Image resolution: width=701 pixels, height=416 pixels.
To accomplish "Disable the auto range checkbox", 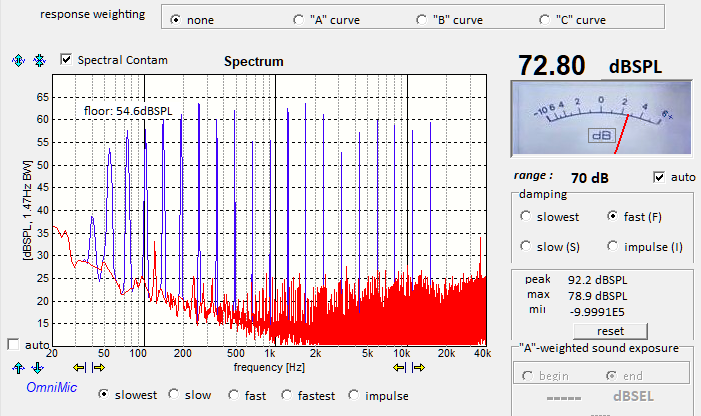I will [x=658, y=177].
